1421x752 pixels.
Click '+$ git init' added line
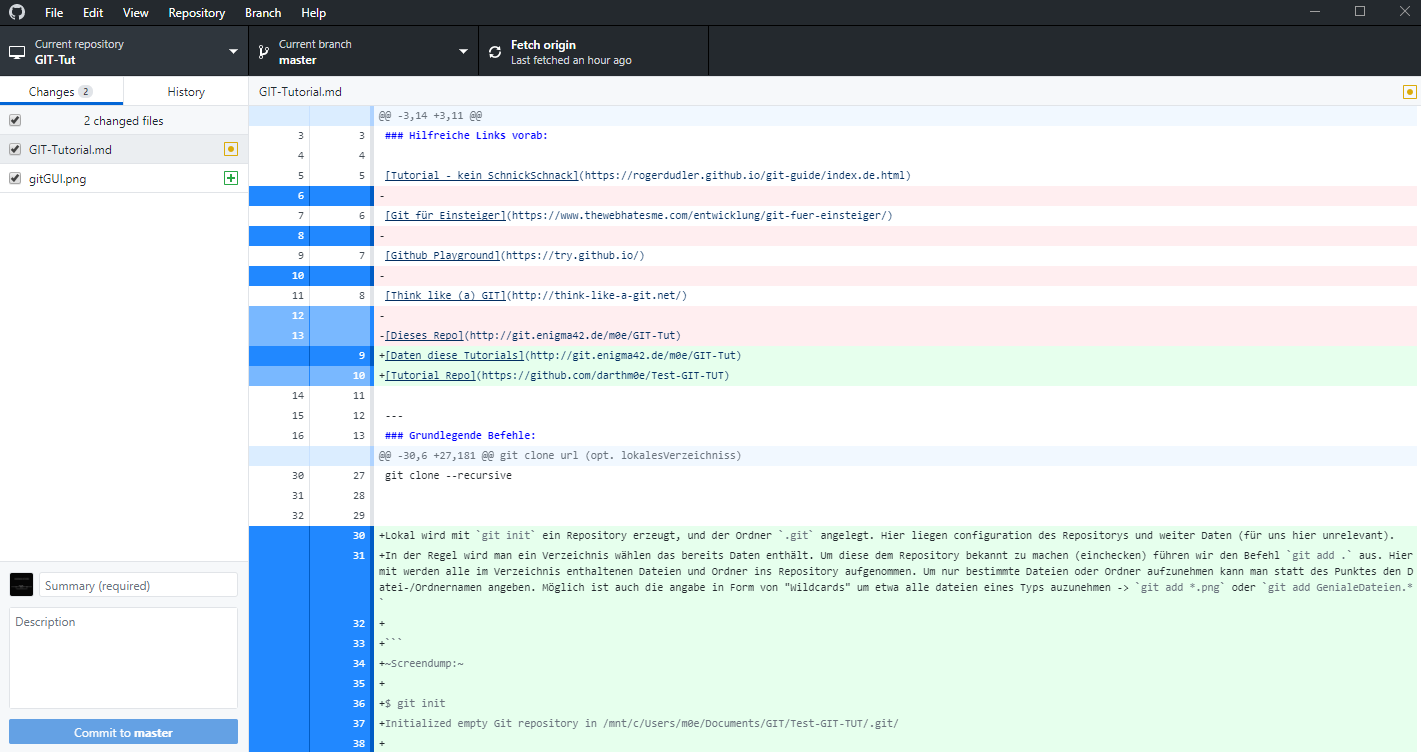pos(412,703)
